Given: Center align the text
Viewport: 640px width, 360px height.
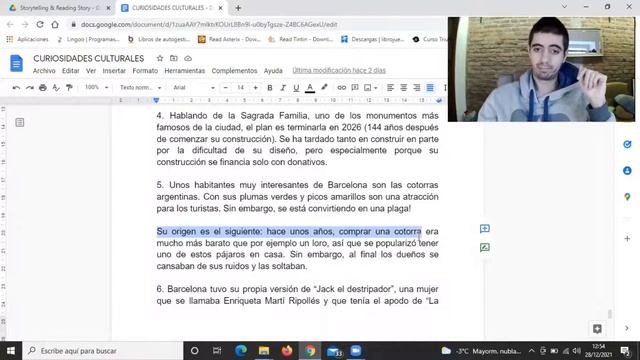Looking at the screenshot, I should coord(403,88).
